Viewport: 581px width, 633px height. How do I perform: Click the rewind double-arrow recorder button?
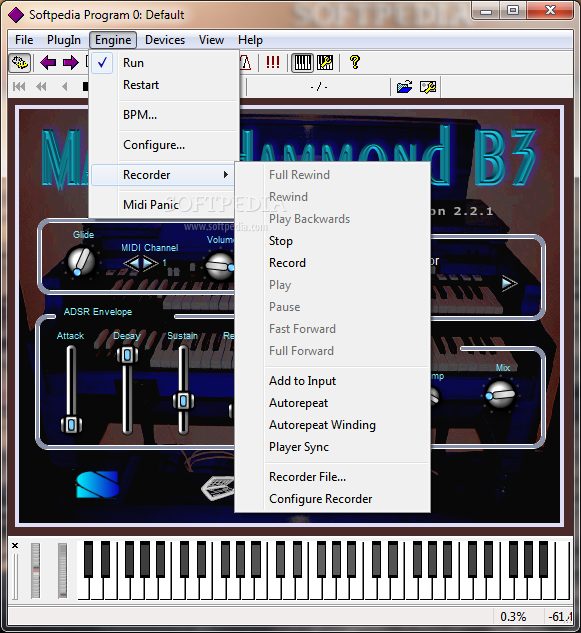[x=41, y=86]
